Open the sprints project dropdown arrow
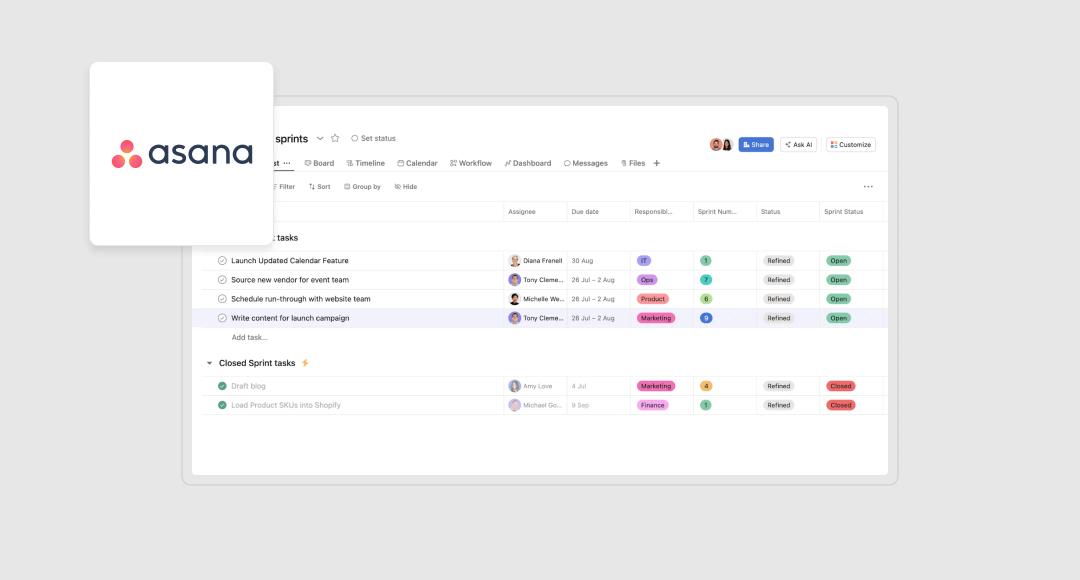 click(319, 138)
